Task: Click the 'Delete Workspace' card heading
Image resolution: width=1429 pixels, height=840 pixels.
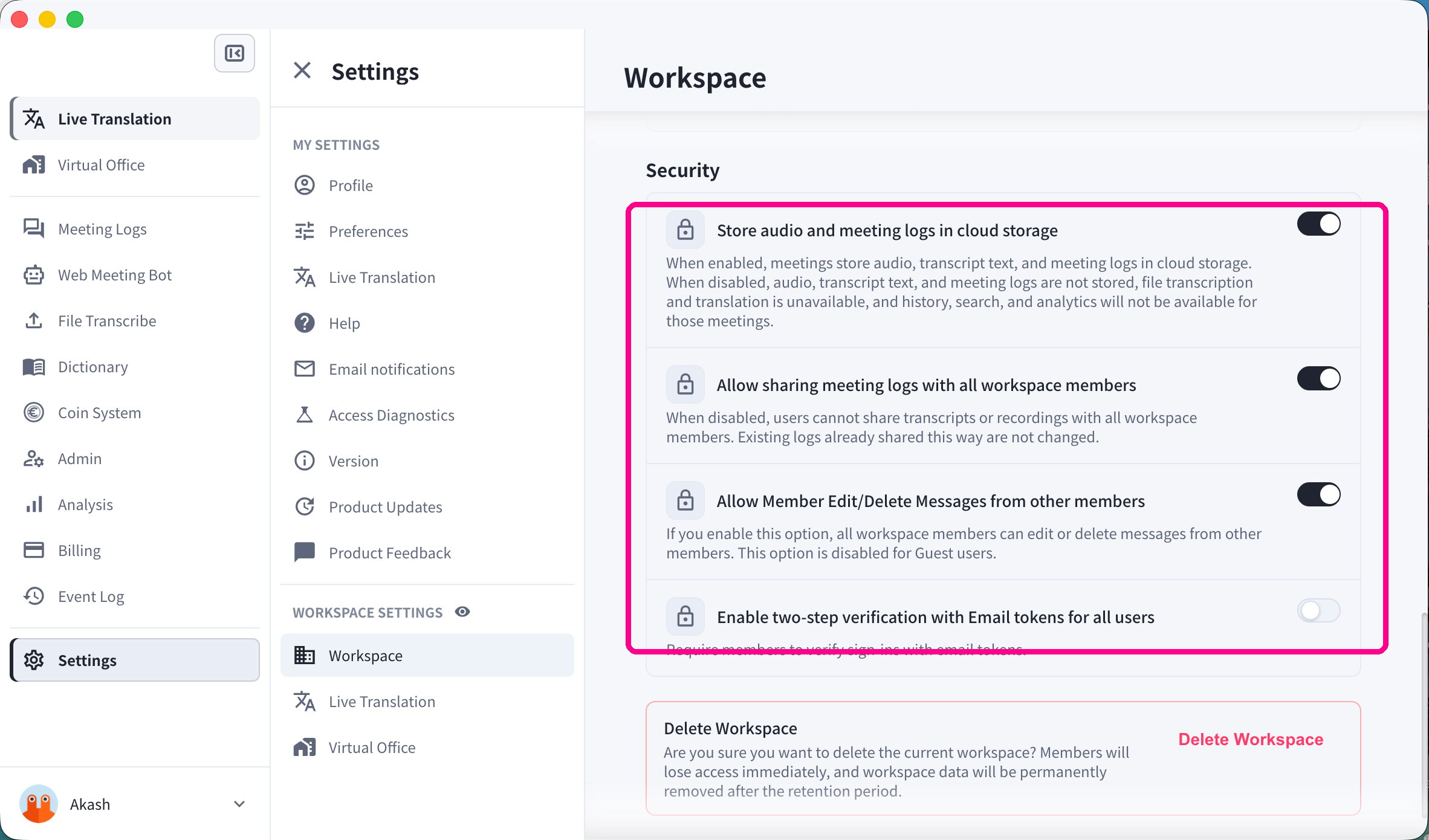Action: tap(730, 728)
